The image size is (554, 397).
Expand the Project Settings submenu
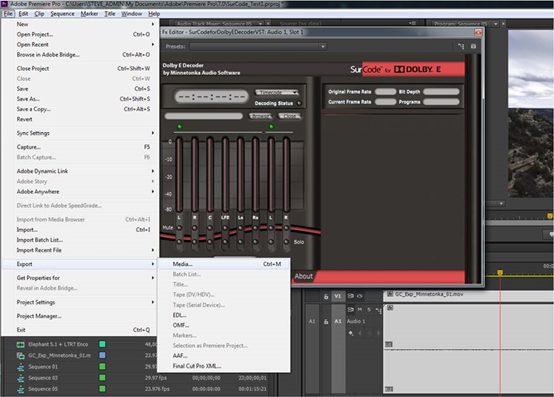point(80,302)
